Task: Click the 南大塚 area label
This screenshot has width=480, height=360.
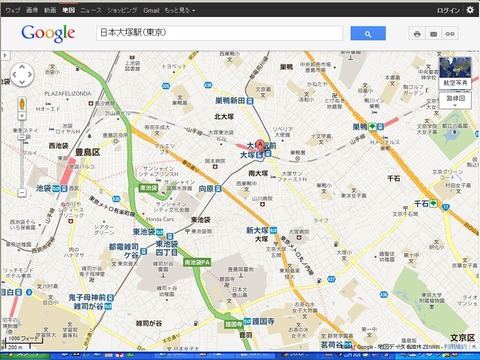Action: pos(258,173)
